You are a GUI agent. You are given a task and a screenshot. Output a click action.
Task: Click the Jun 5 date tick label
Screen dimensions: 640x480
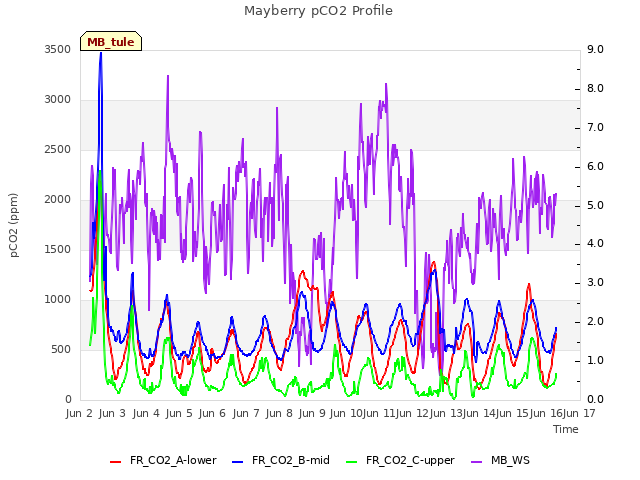pos(179,413)
